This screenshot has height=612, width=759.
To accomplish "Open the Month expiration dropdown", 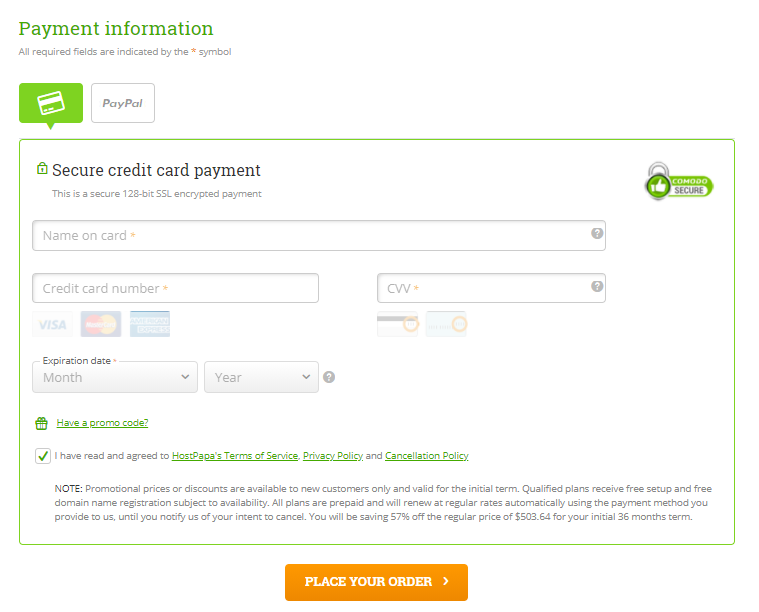I will (x=115, y=377).
